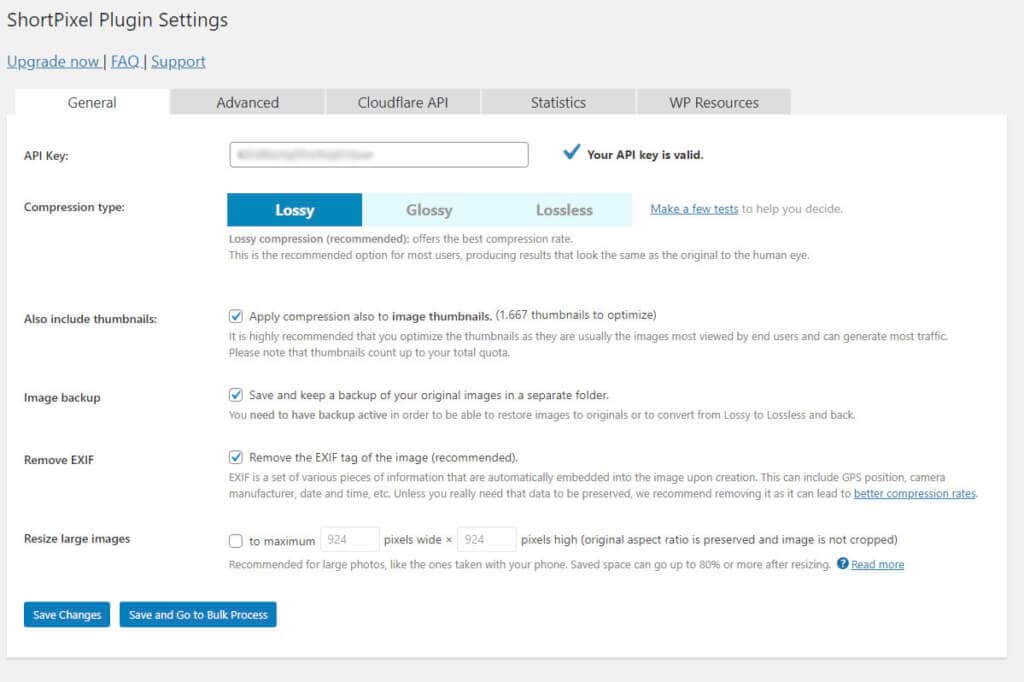The width and height of the screenshot is (1024, 682).
Task: Open the Cloudflare API tab
Action: 403,103
